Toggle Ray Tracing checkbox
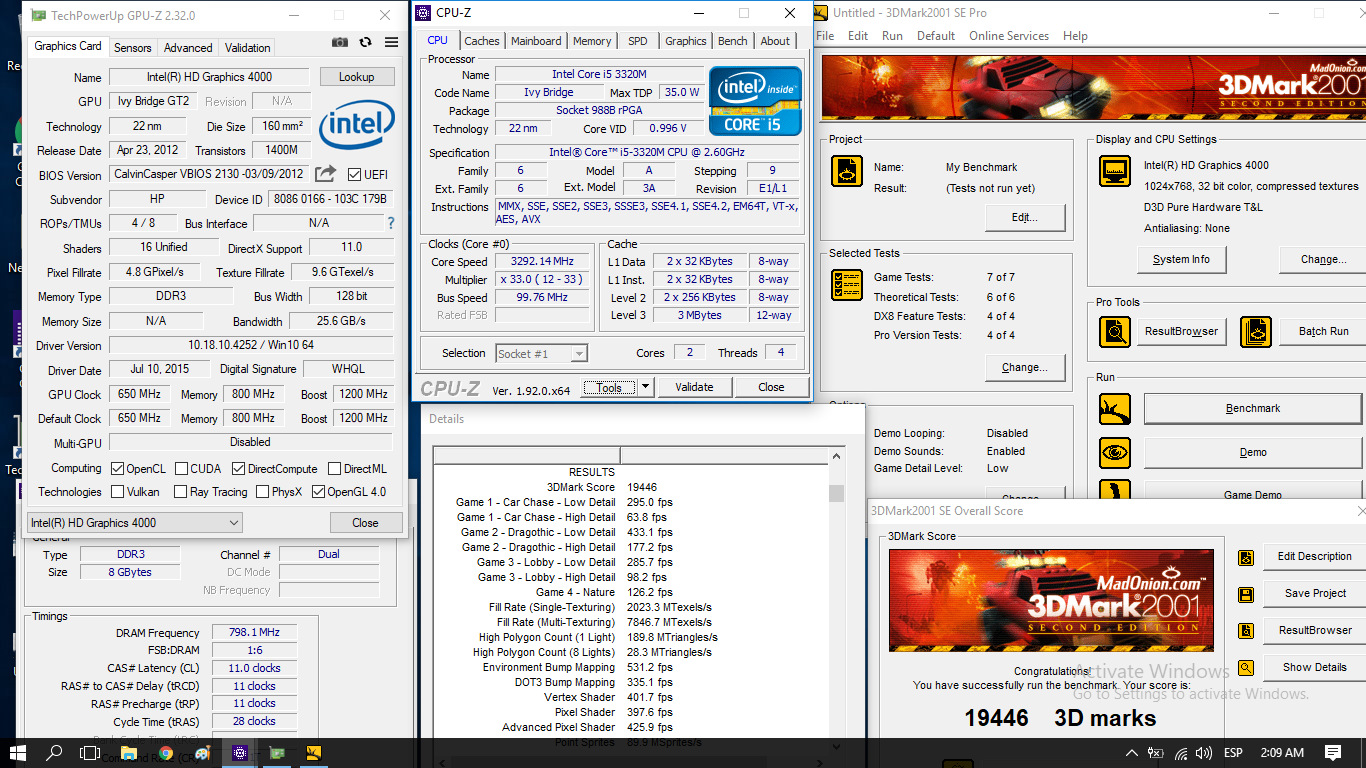1366x768 pixels. click(x=180, y=491)
